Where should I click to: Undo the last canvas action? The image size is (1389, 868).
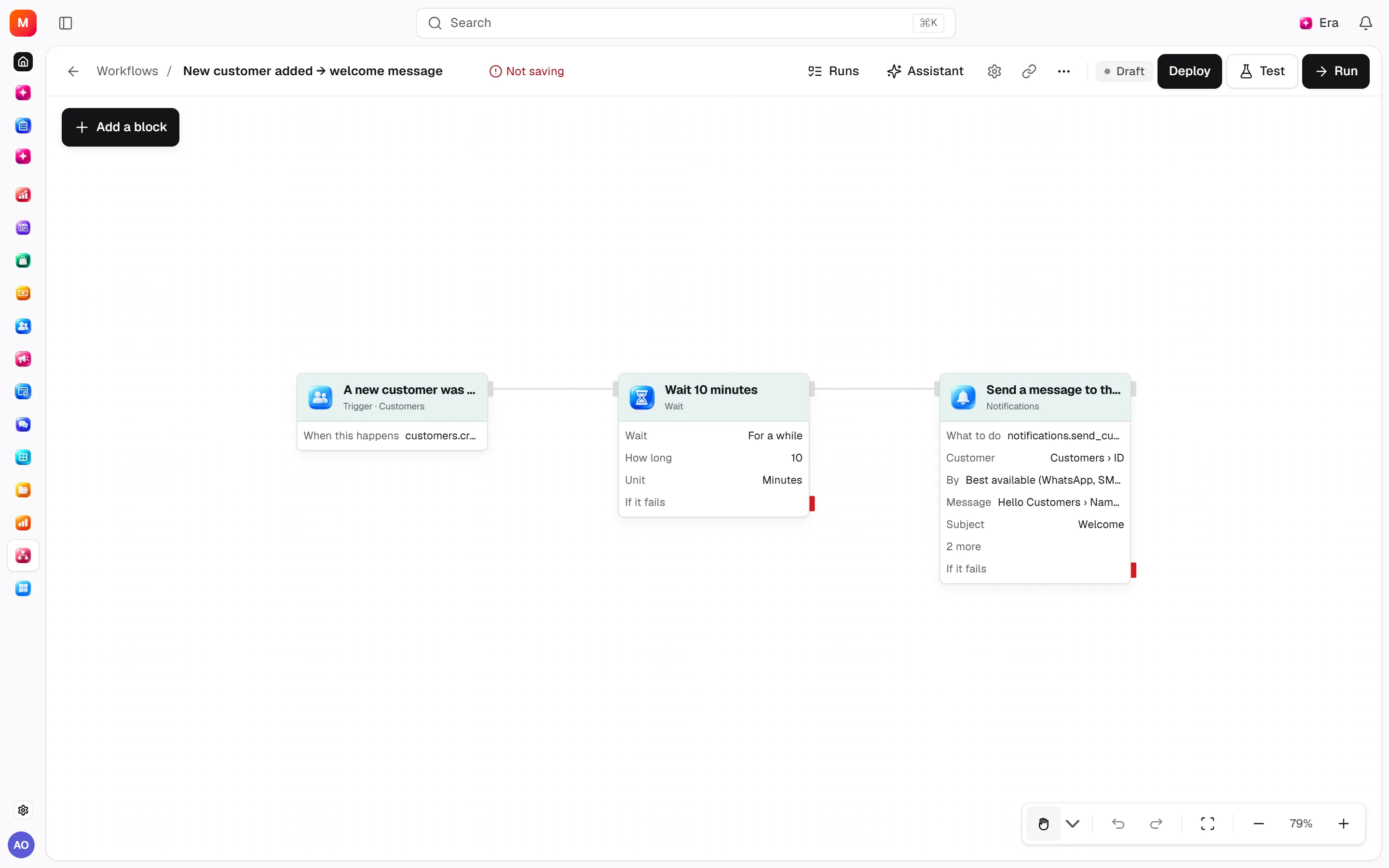(1117, 824)
